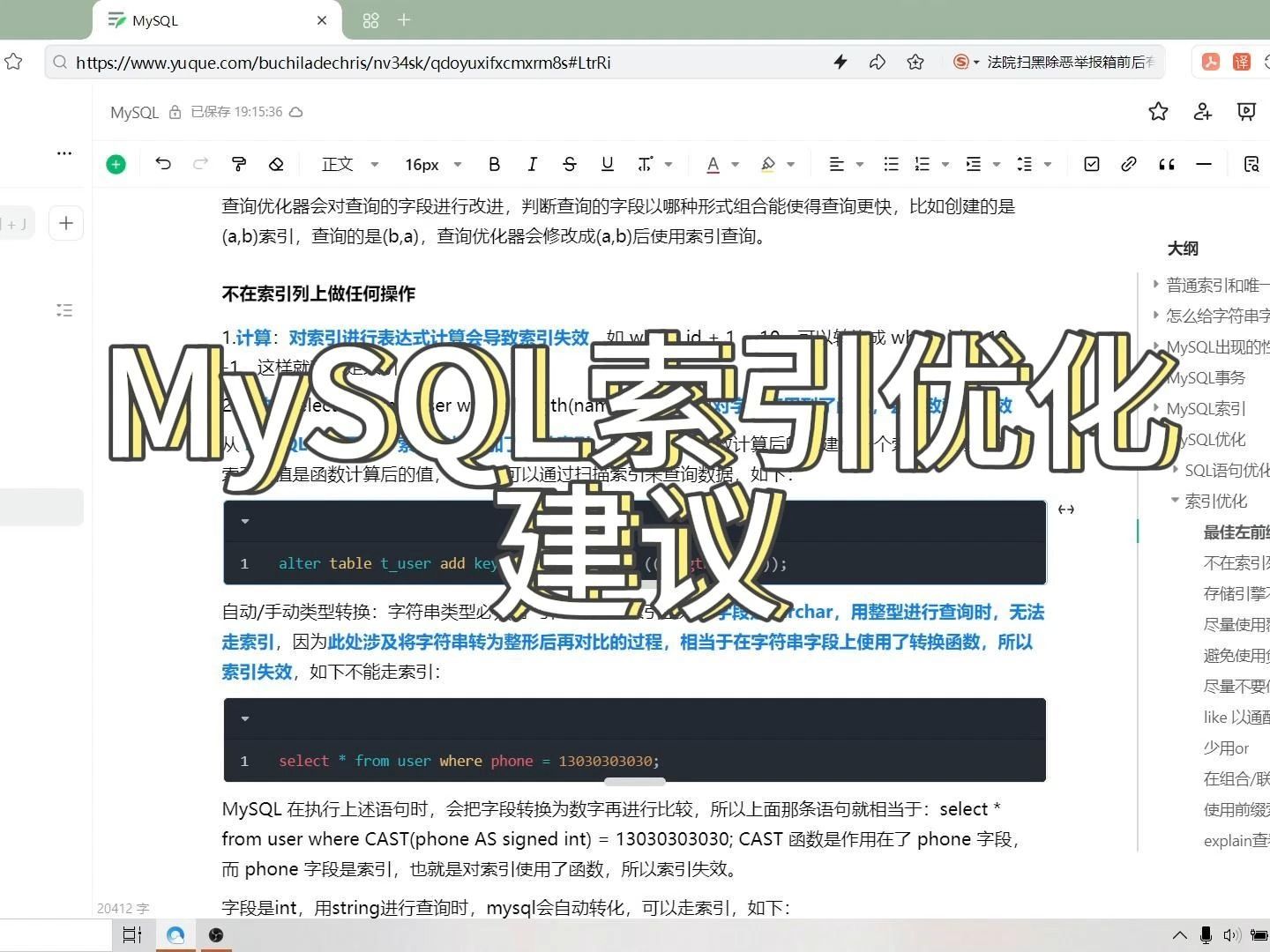This screenshot has width=1270, height=952.
Task: Click the left sidebar add plus button
Action: coord(66,223)
